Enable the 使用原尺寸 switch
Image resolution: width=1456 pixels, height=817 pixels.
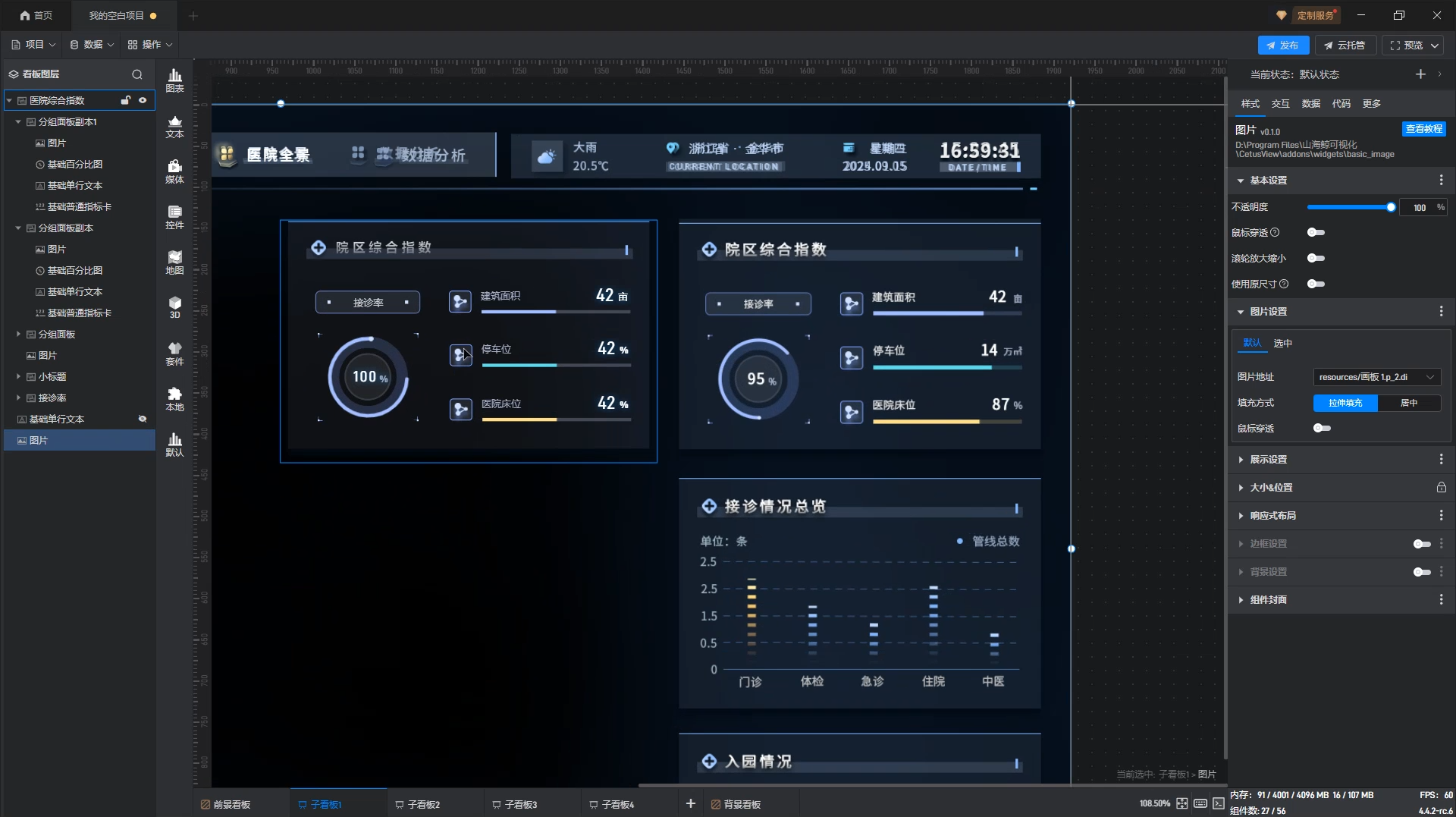pyautogui.click(x=1316, y=284)
